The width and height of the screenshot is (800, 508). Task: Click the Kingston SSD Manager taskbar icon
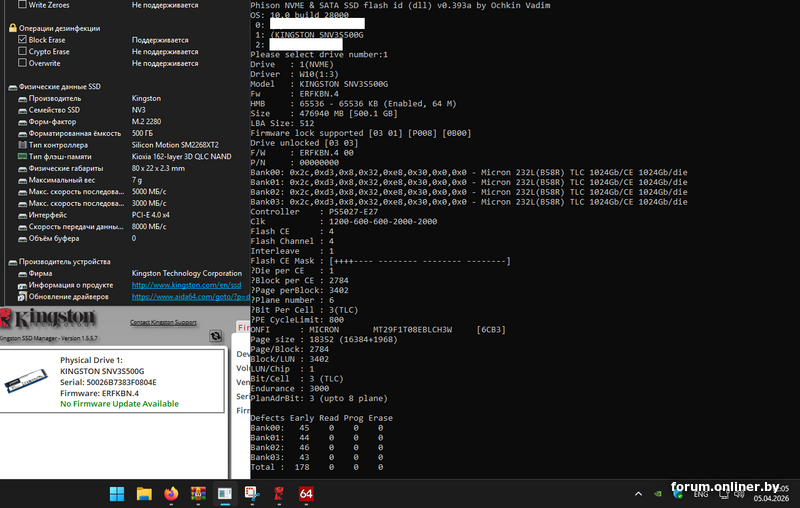tap(279, 493)
